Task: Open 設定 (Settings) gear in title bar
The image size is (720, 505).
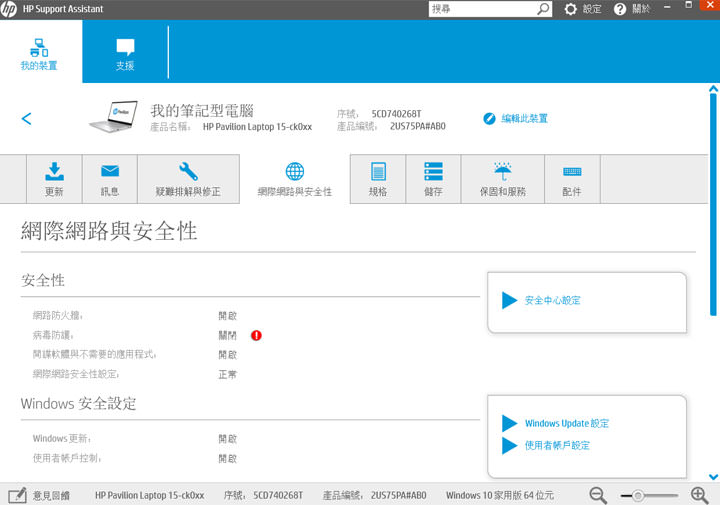Action: 583,9
